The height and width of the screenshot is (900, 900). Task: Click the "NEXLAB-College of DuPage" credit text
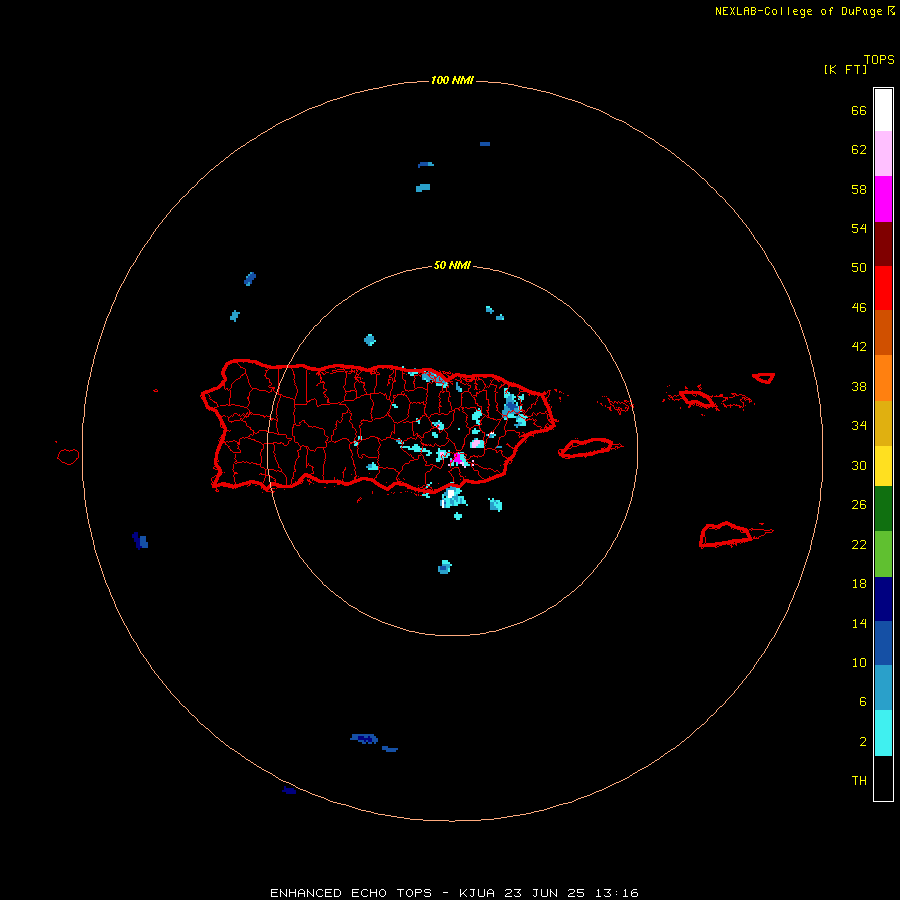798,11
